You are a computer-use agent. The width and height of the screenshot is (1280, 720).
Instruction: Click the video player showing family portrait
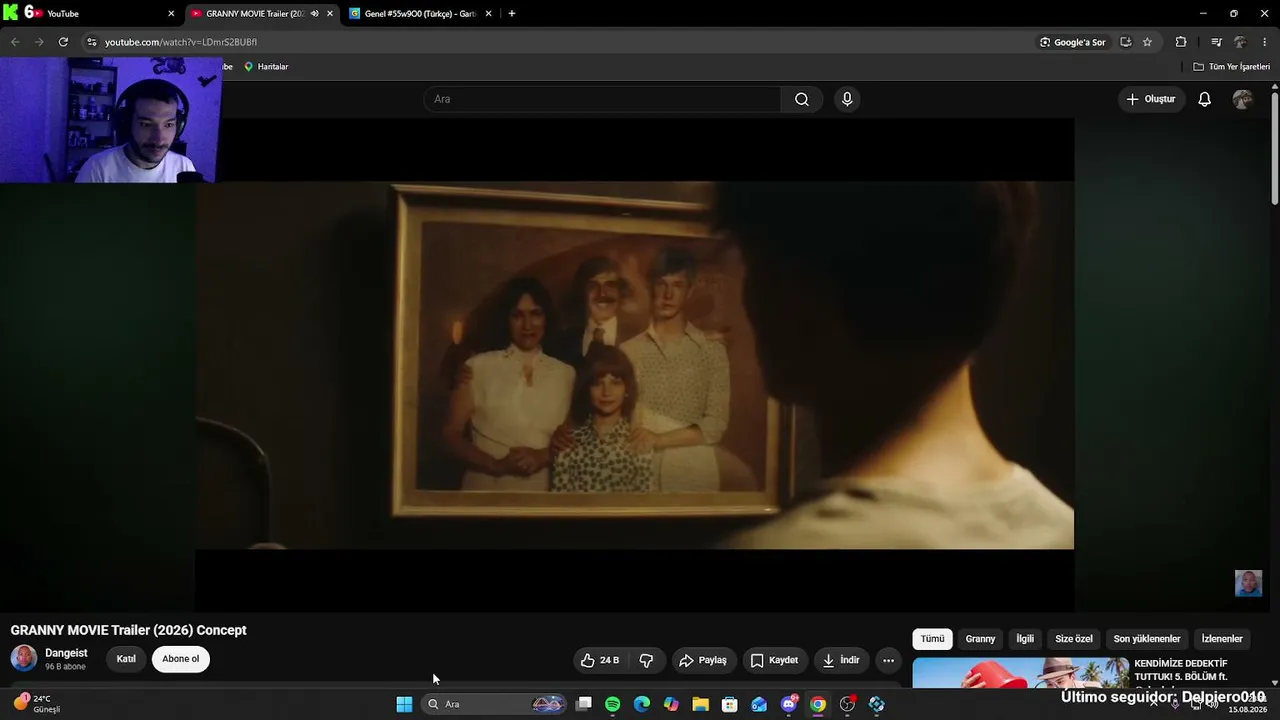click(x=634, y=365)
